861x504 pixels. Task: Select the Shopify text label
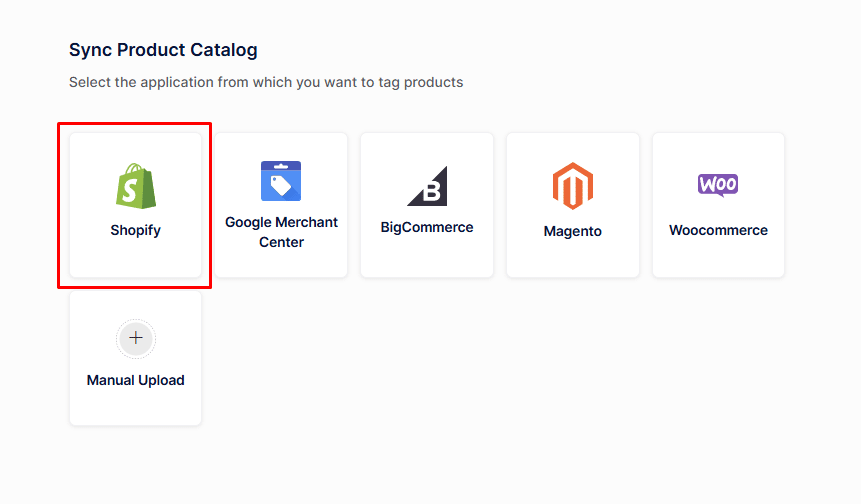(x=135, y=230)
